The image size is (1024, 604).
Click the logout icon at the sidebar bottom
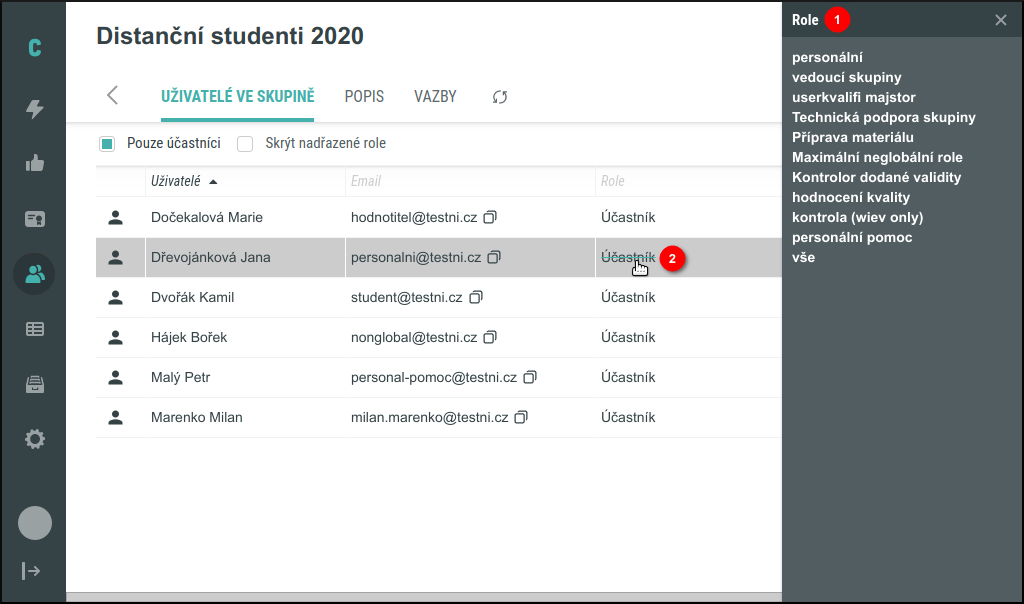[x=34, y=571]
